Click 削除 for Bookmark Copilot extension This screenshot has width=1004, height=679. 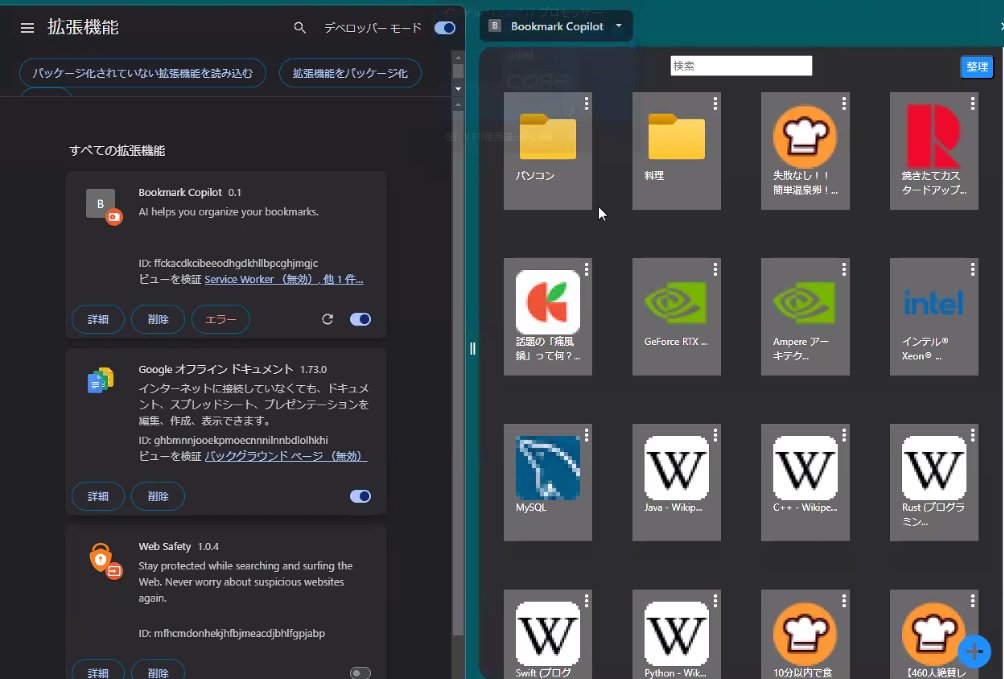(158, 319)
